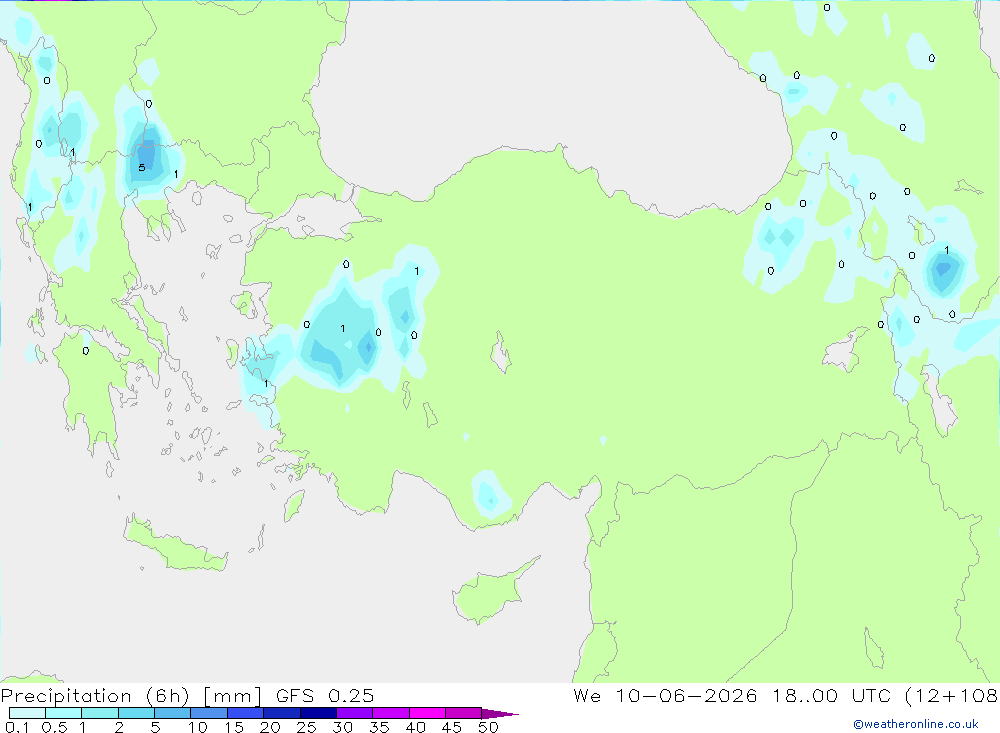Click the '15' legend scale label

[x=234, y=727]
